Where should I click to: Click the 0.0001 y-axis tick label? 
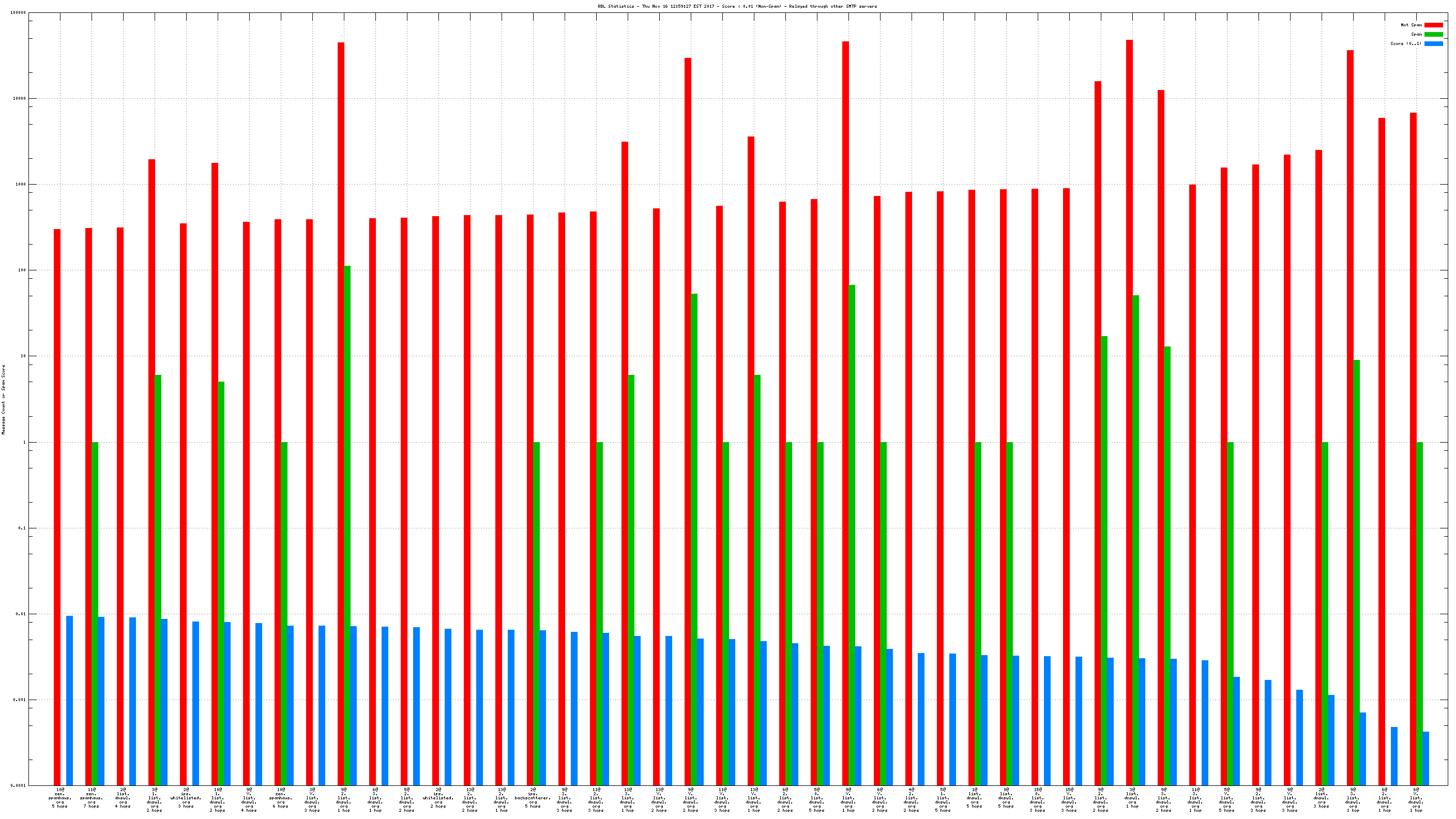(x=19, y=786)
